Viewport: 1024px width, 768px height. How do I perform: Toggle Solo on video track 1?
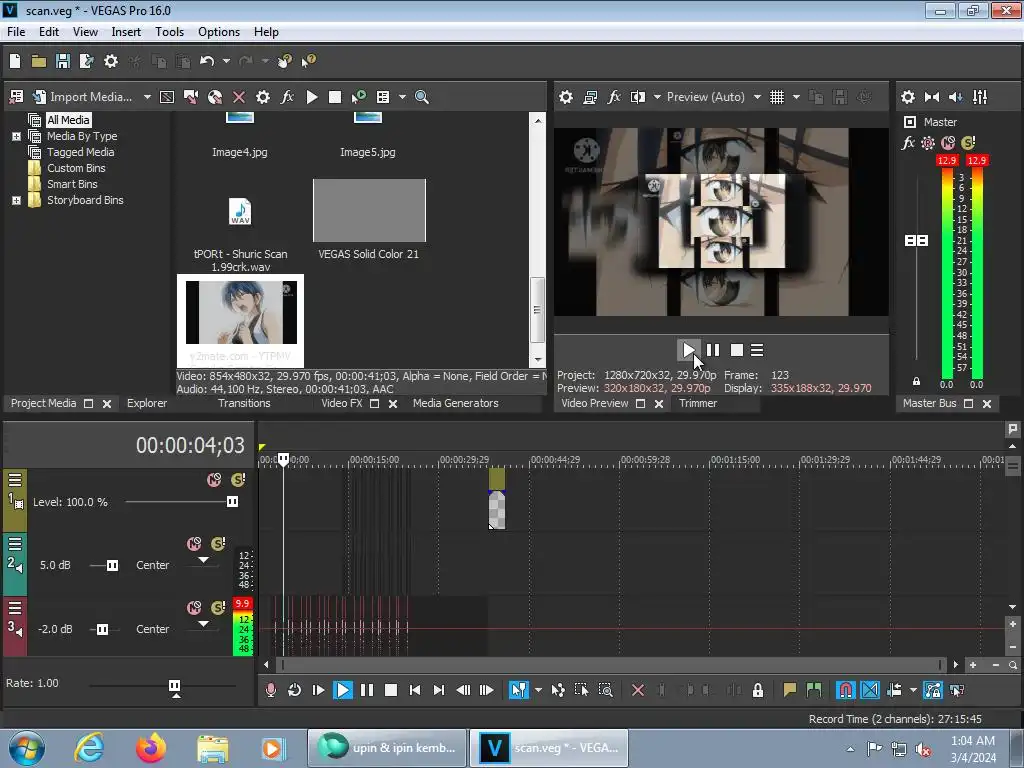[238, 480]
